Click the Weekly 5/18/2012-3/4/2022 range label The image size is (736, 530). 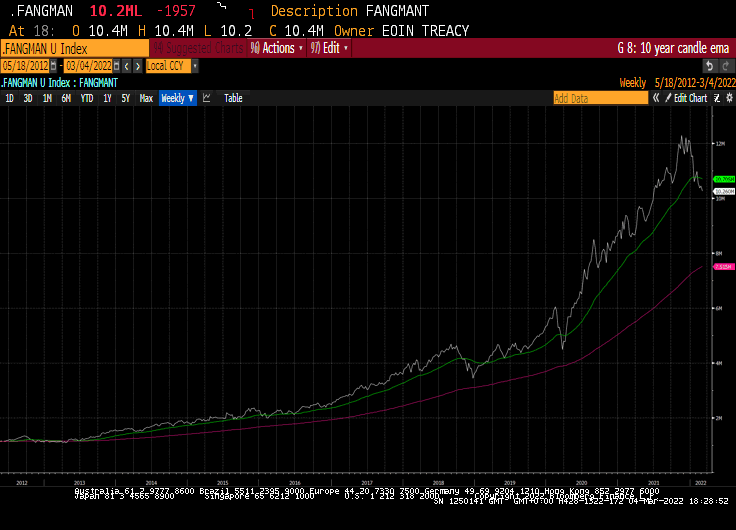click(677, 83)
